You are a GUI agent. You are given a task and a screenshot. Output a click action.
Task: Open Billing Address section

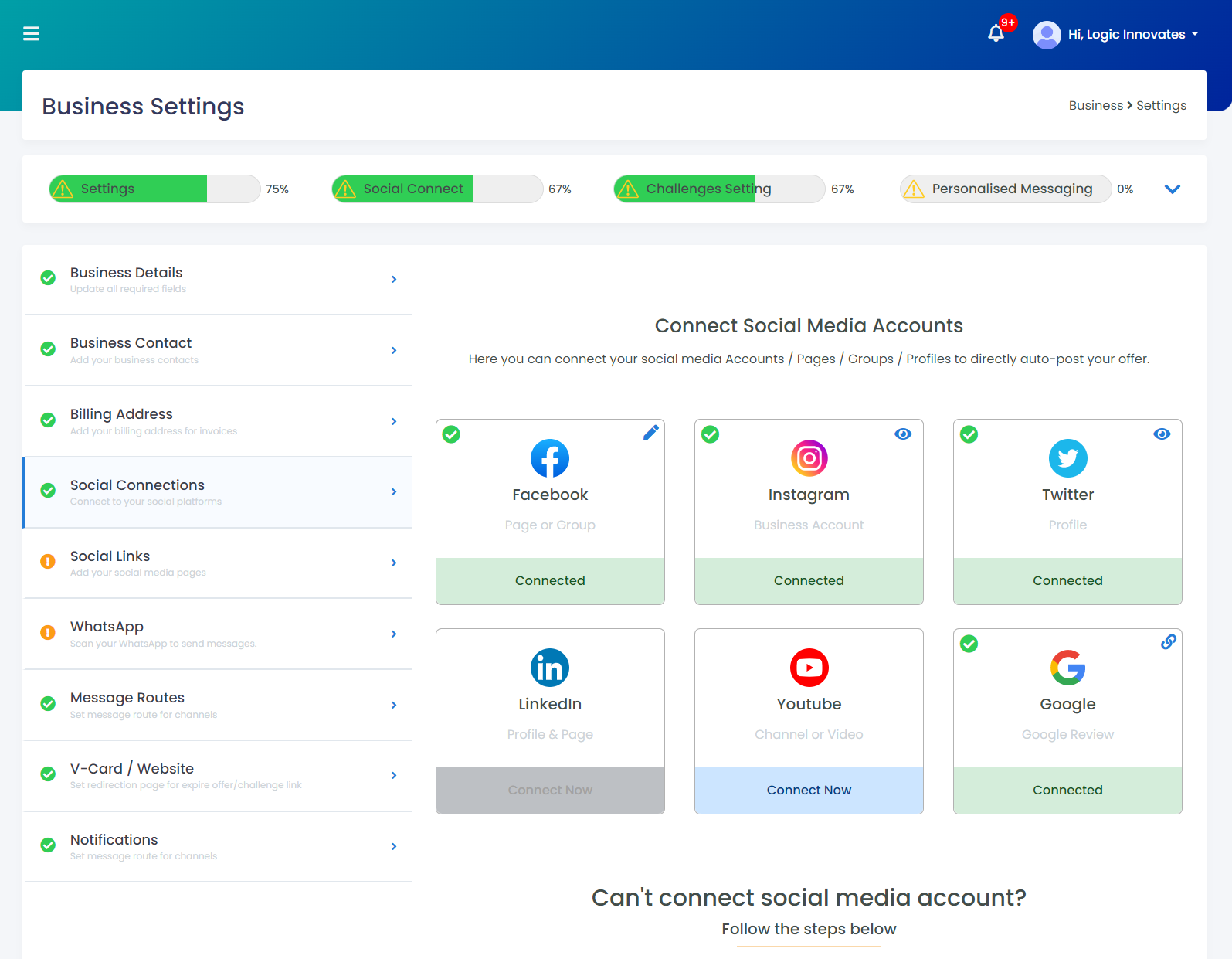[x=217, y=421]
